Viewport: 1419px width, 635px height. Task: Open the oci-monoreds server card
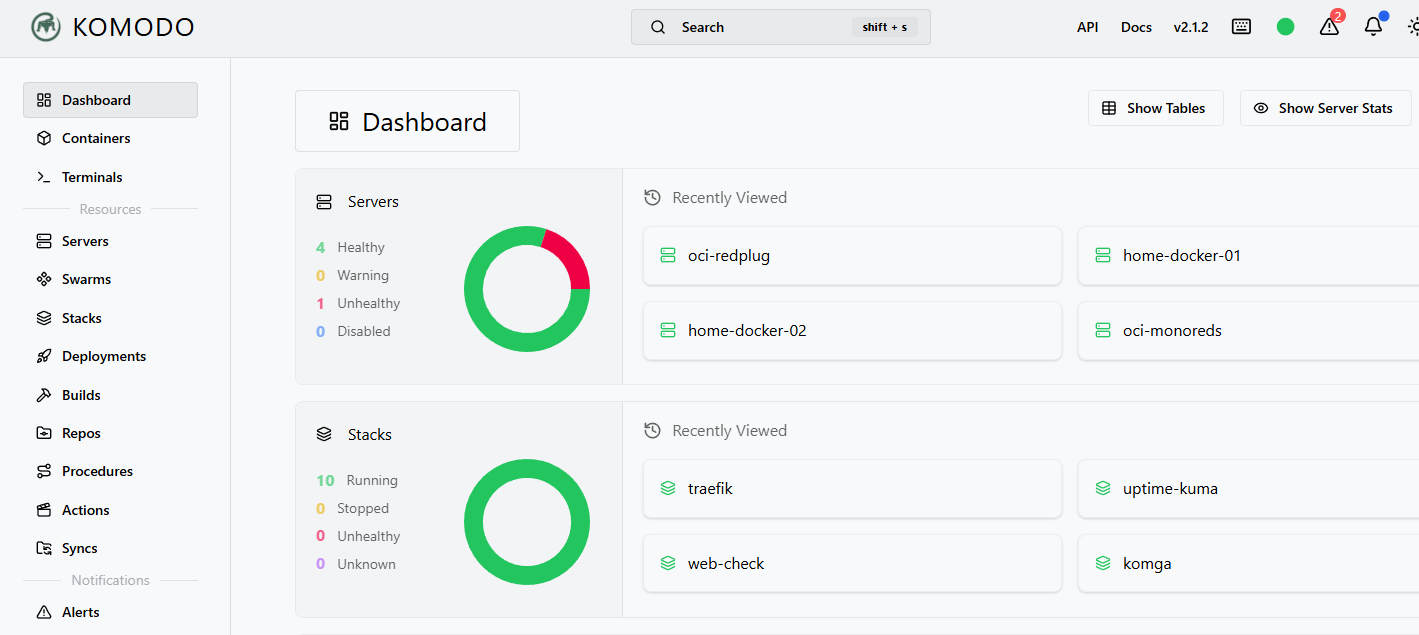(1248, 331)
